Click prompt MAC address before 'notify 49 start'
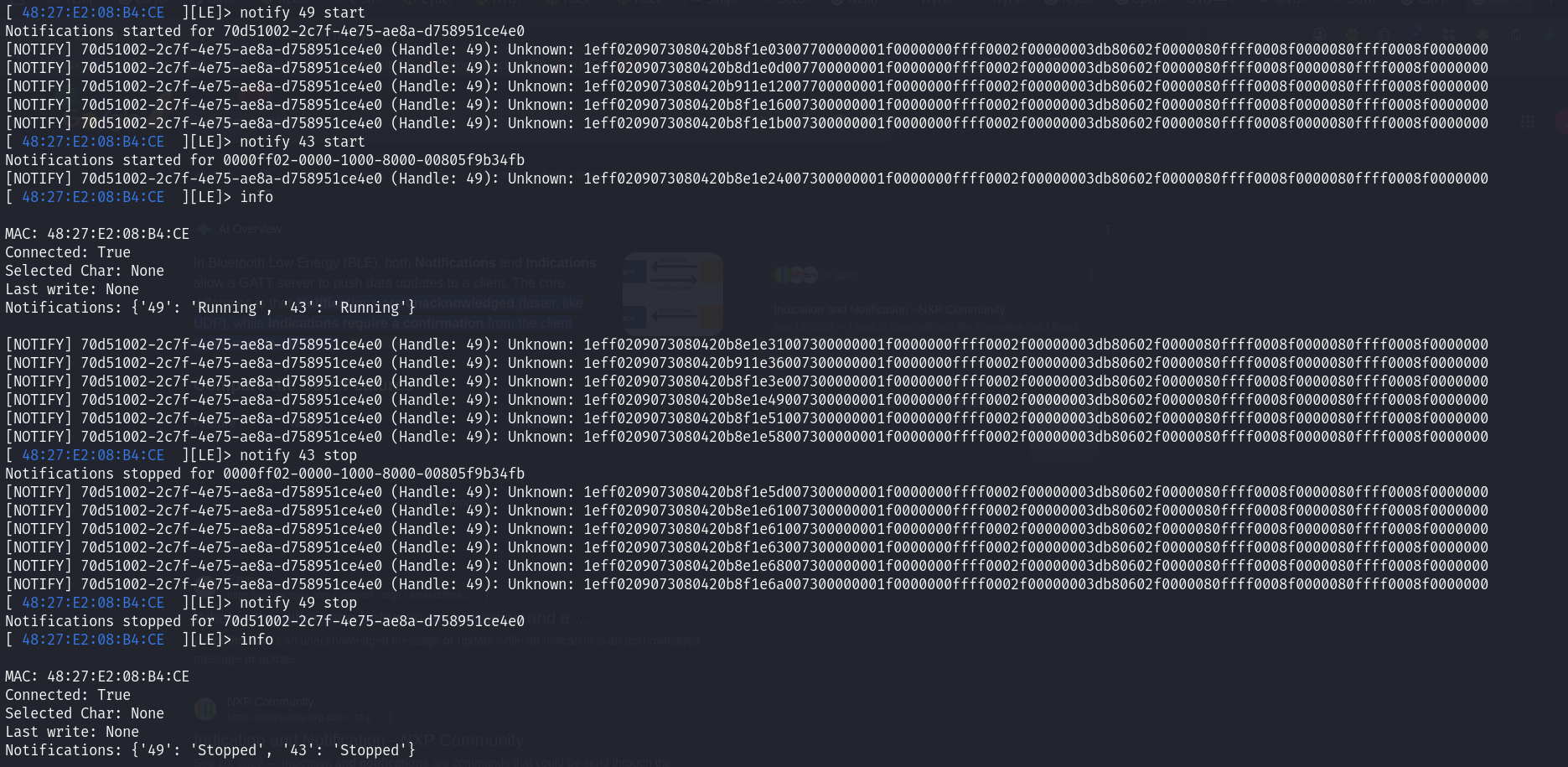1568x767 pixels. 93,13
